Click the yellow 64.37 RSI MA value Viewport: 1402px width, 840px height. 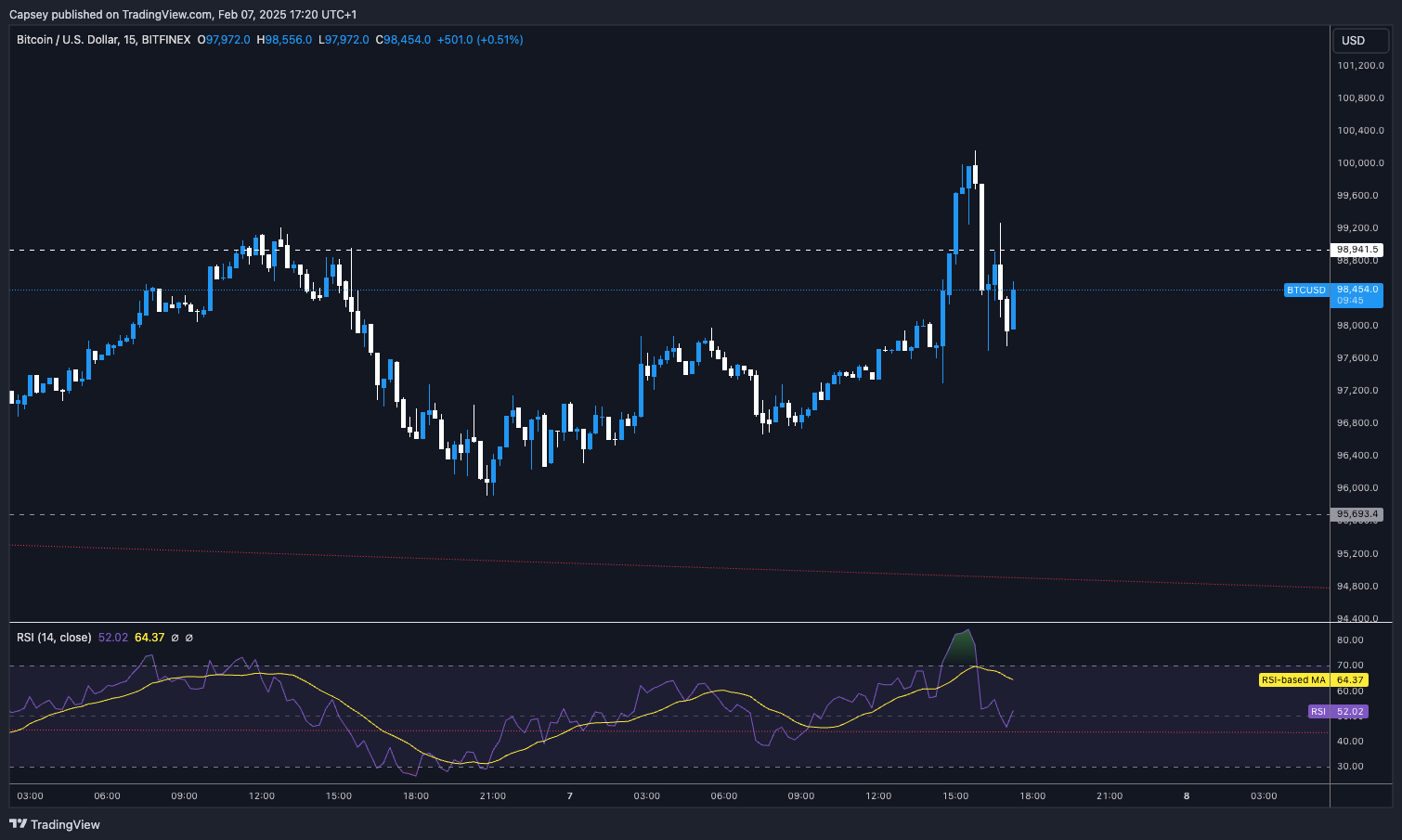point(149,638)
